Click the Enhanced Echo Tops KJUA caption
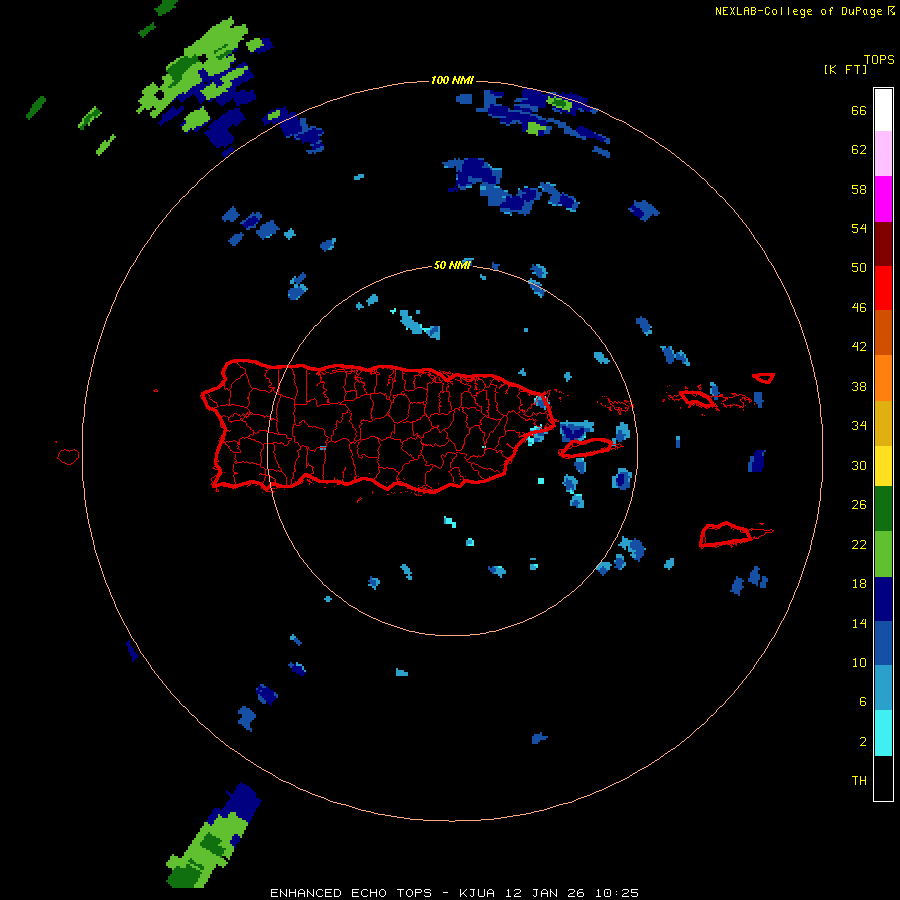Screen dimensions: 900x900 [454, 893]
